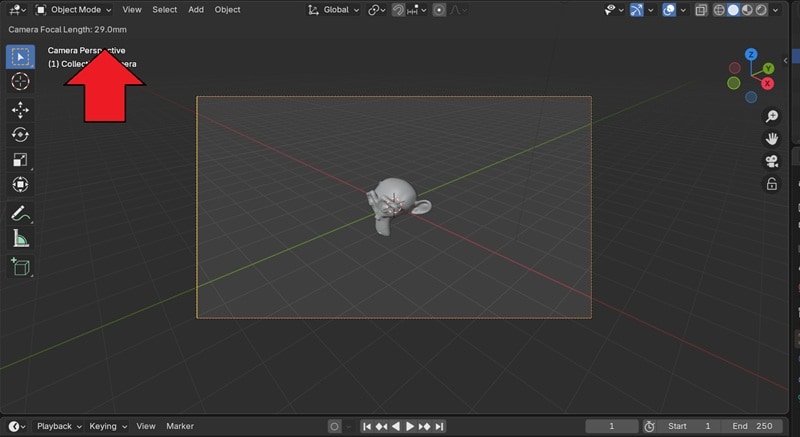The width and height of the screenshot is (800, 437).
Task: Click the blue Z axis on gizmo
Action: (x=751, y=55)
